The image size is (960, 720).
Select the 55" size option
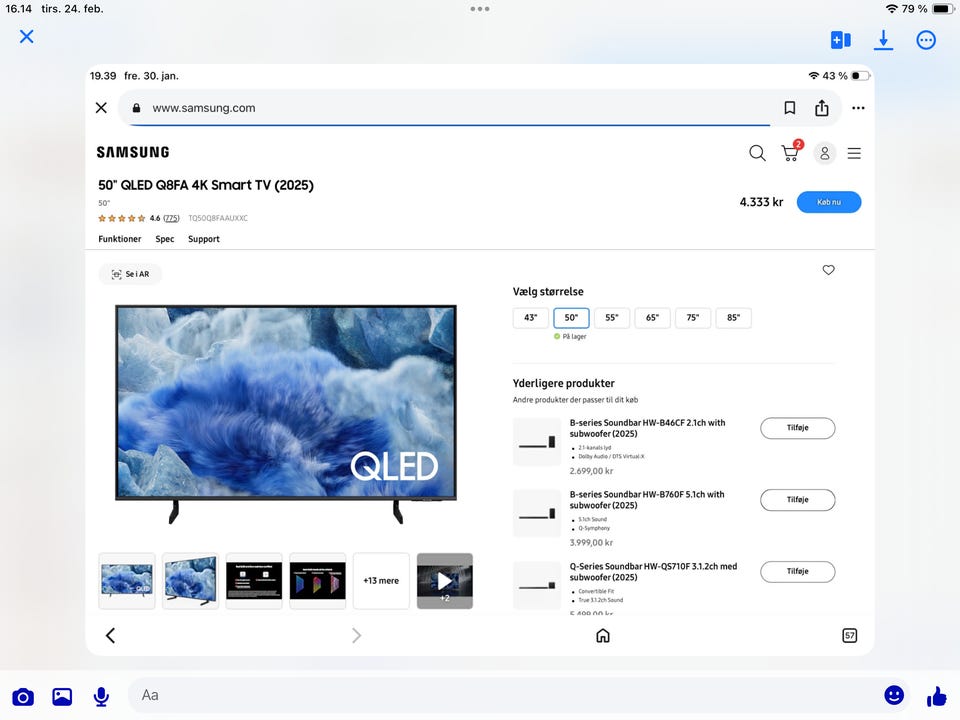pos(611,318)
